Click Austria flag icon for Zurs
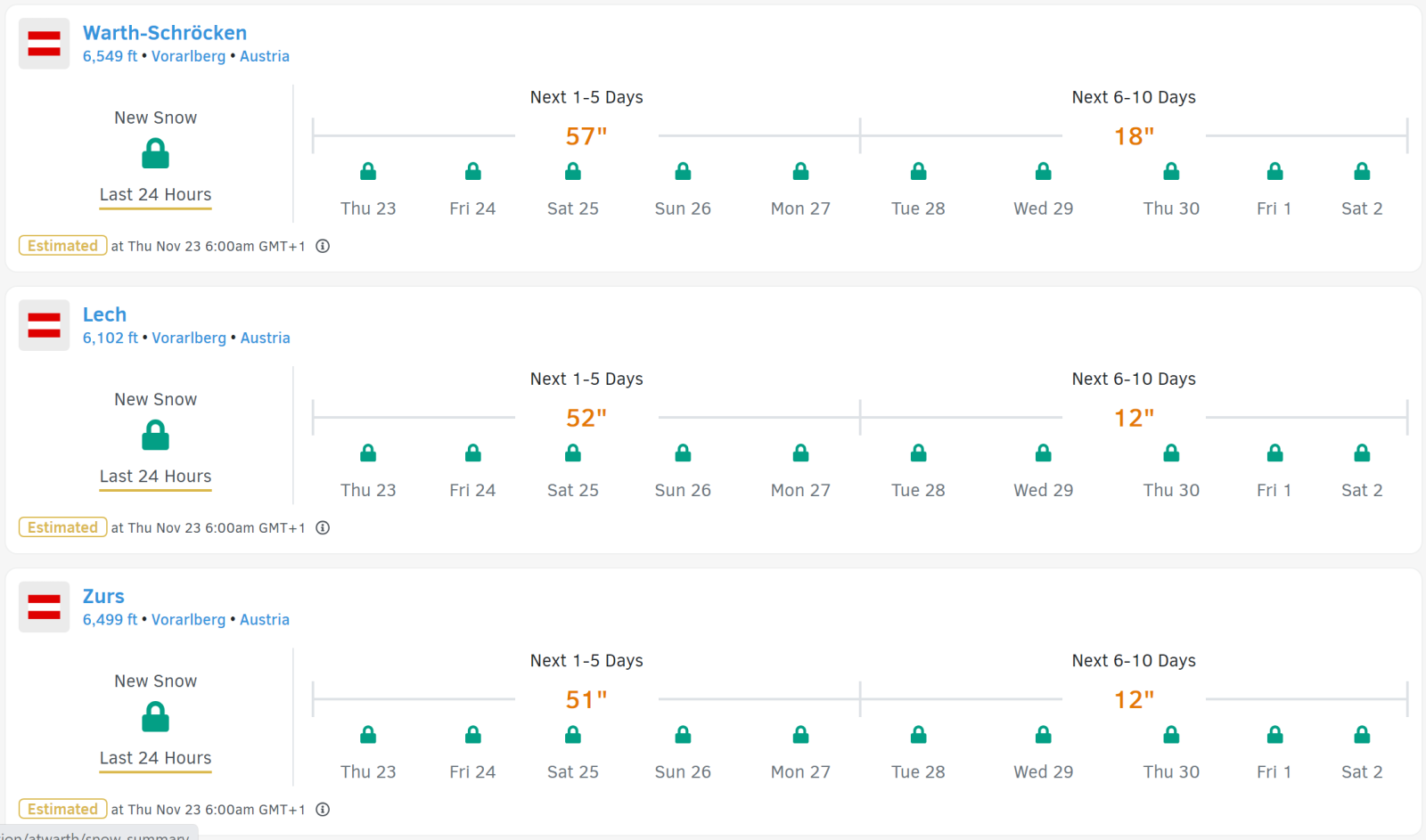This screenshot has height=840, width=1426. 45,607
